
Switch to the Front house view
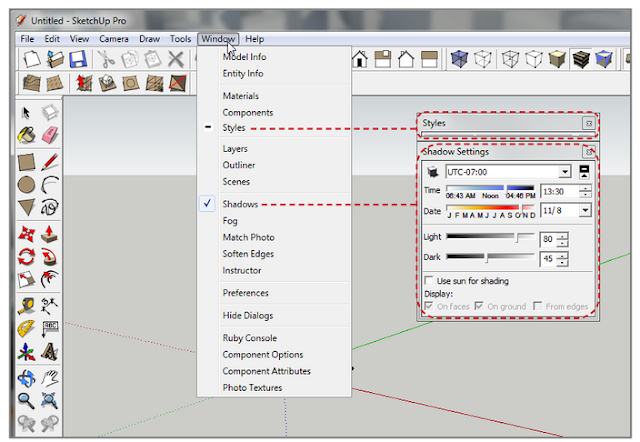[360, 59]
